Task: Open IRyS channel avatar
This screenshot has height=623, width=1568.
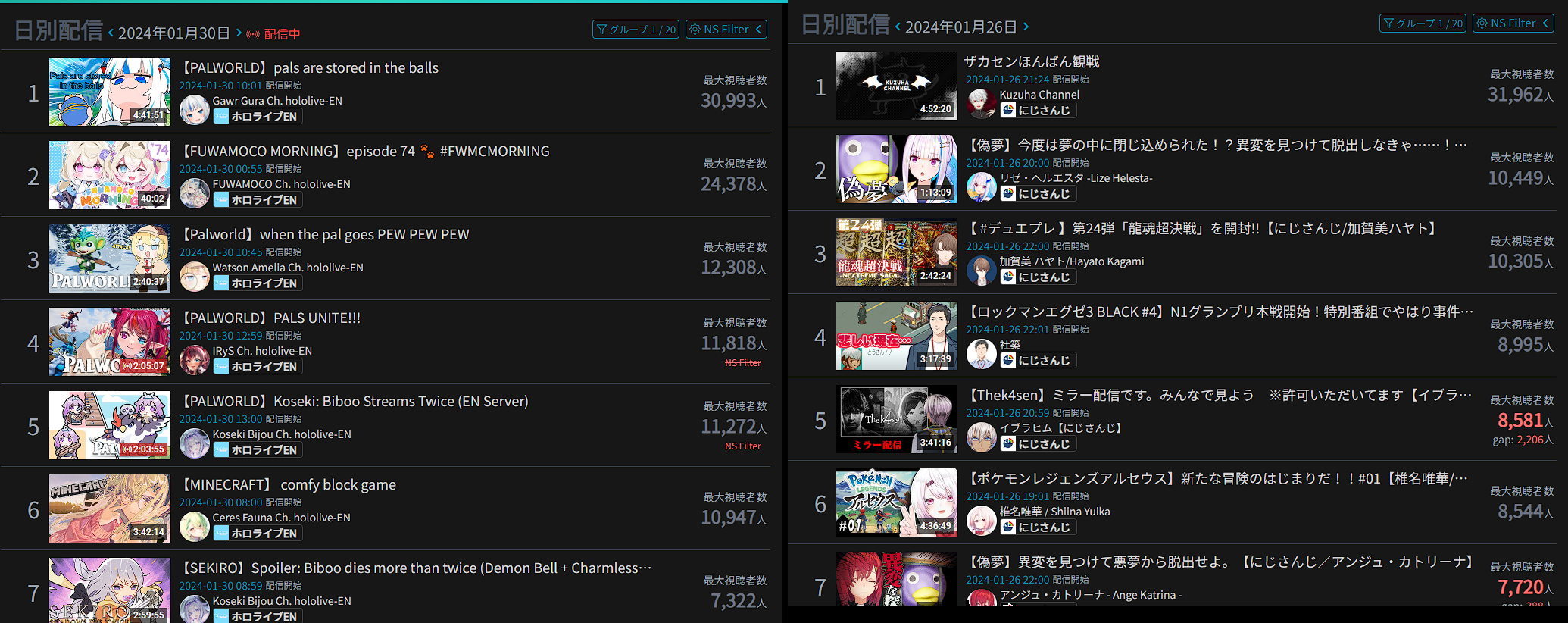Action: [x=194, y=359]
